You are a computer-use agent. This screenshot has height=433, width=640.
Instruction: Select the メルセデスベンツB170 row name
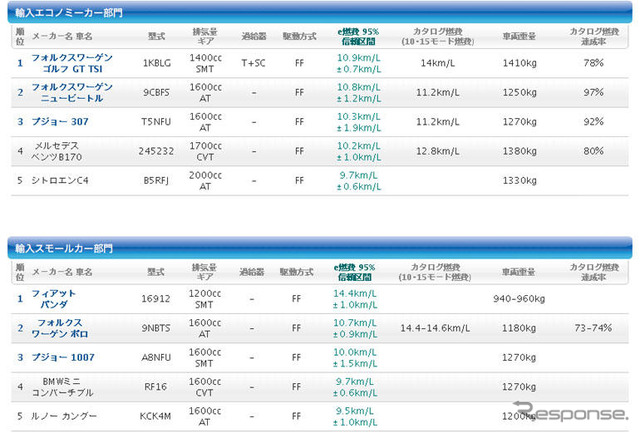point(56,151)
